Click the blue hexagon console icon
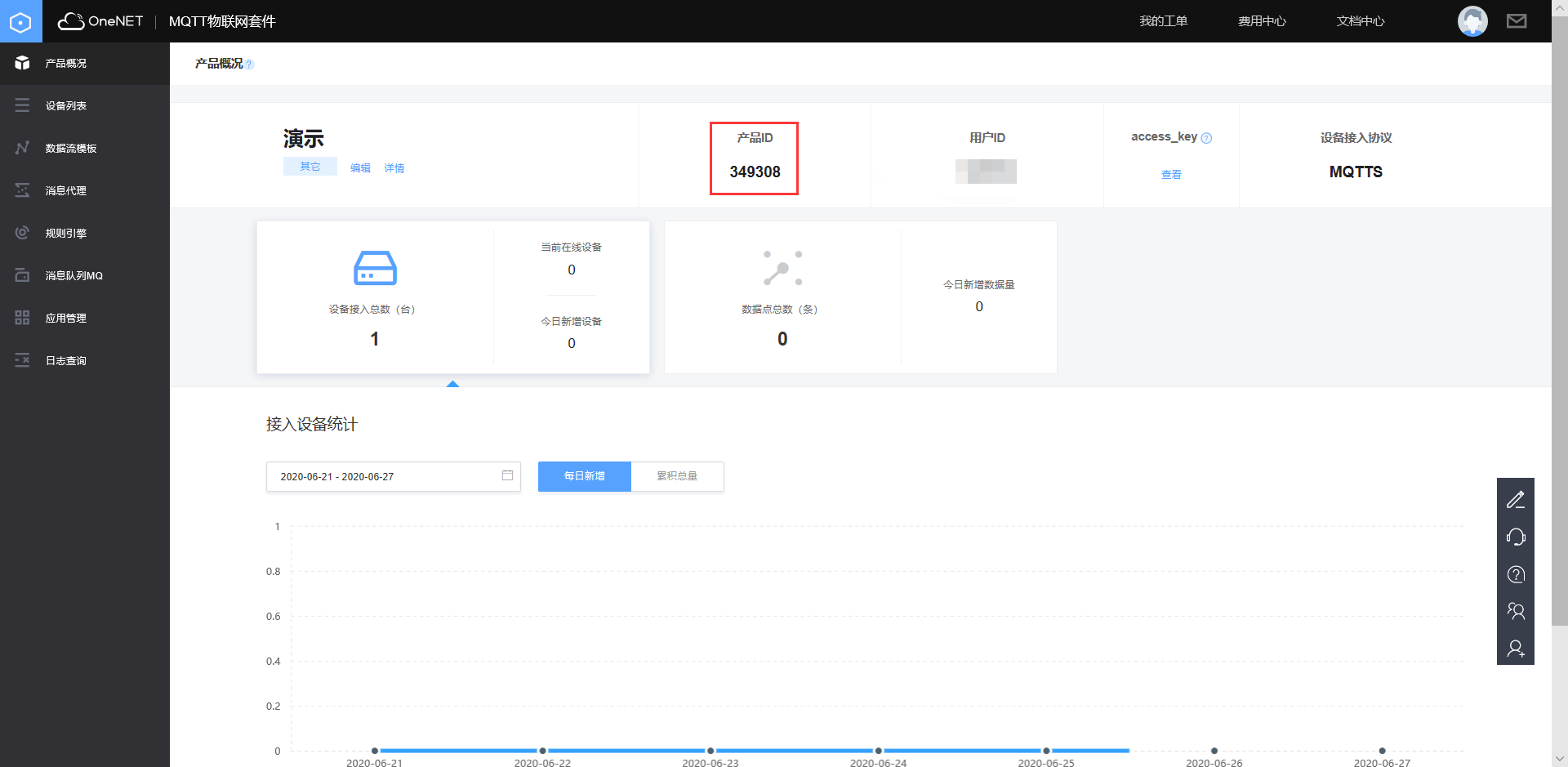Image resolution: width=1568 pixels, height=767 pixels. pos(20,21)
